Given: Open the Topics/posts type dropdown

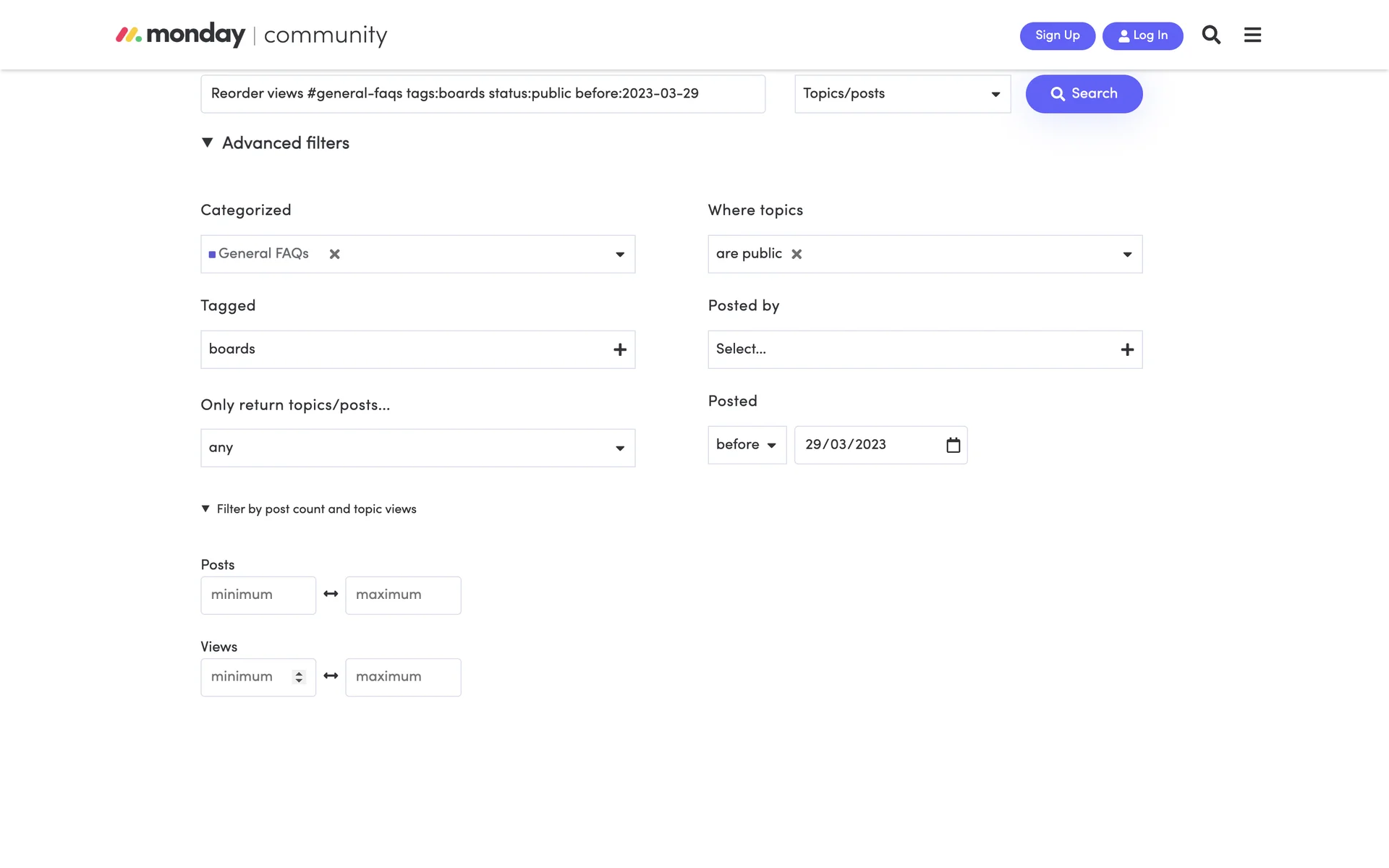Looking at the screenshot, I should [x=902, y=94].
